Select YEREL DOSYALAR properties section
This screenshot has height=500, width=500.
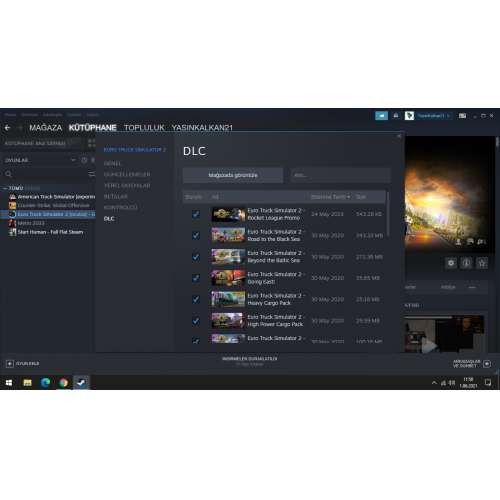(127, 186)
